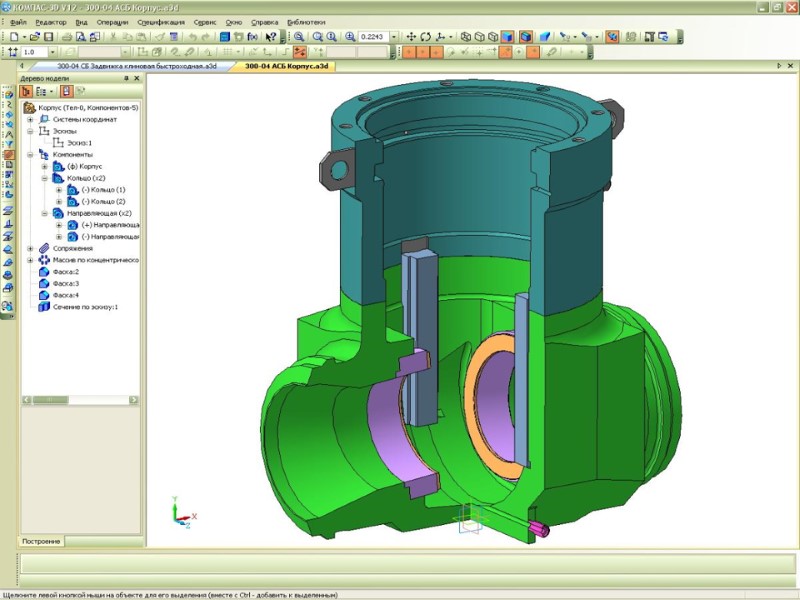
Task: Click the model tree horizontal scrollbar left arrow
Action: pyautogui.click(x=27, y=400)
